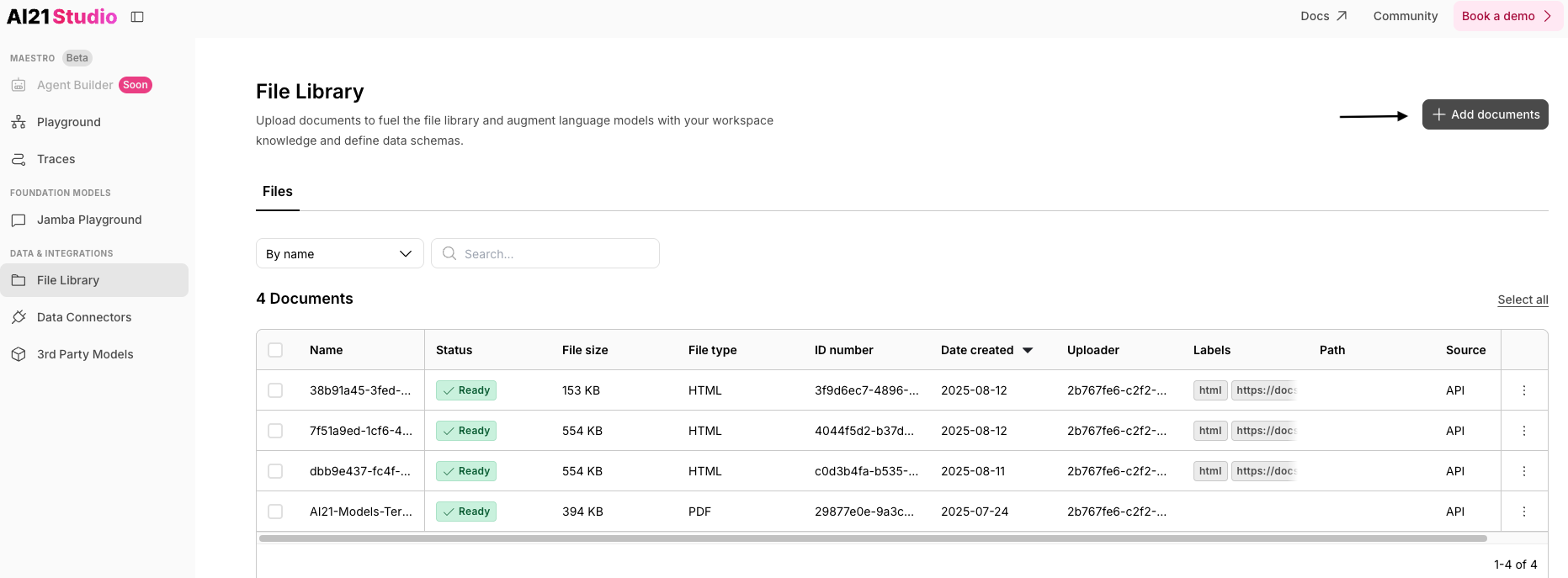Select File Library in the sidebar

[x=94, y=280]
